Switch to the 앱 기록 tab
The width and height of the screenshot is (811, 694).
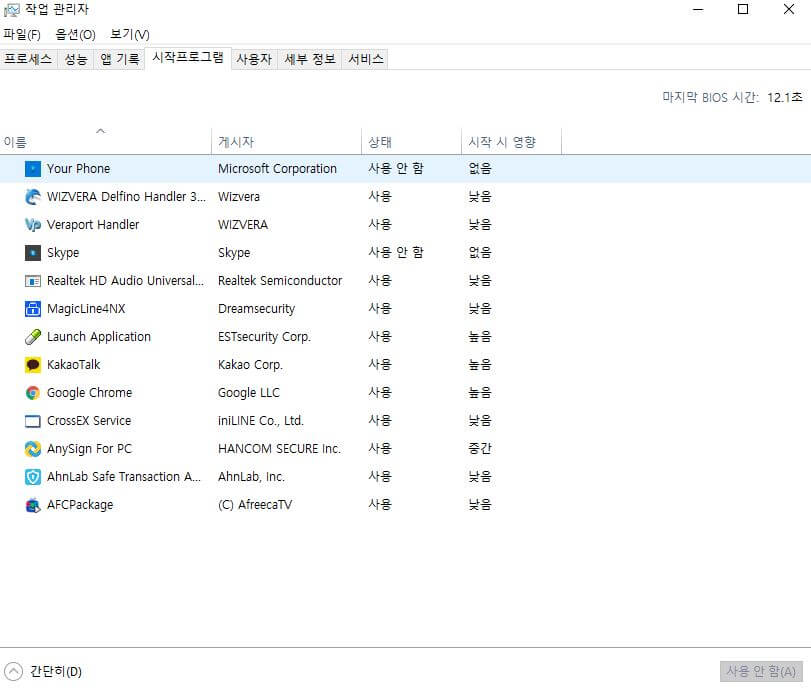[x=119, y=59]
